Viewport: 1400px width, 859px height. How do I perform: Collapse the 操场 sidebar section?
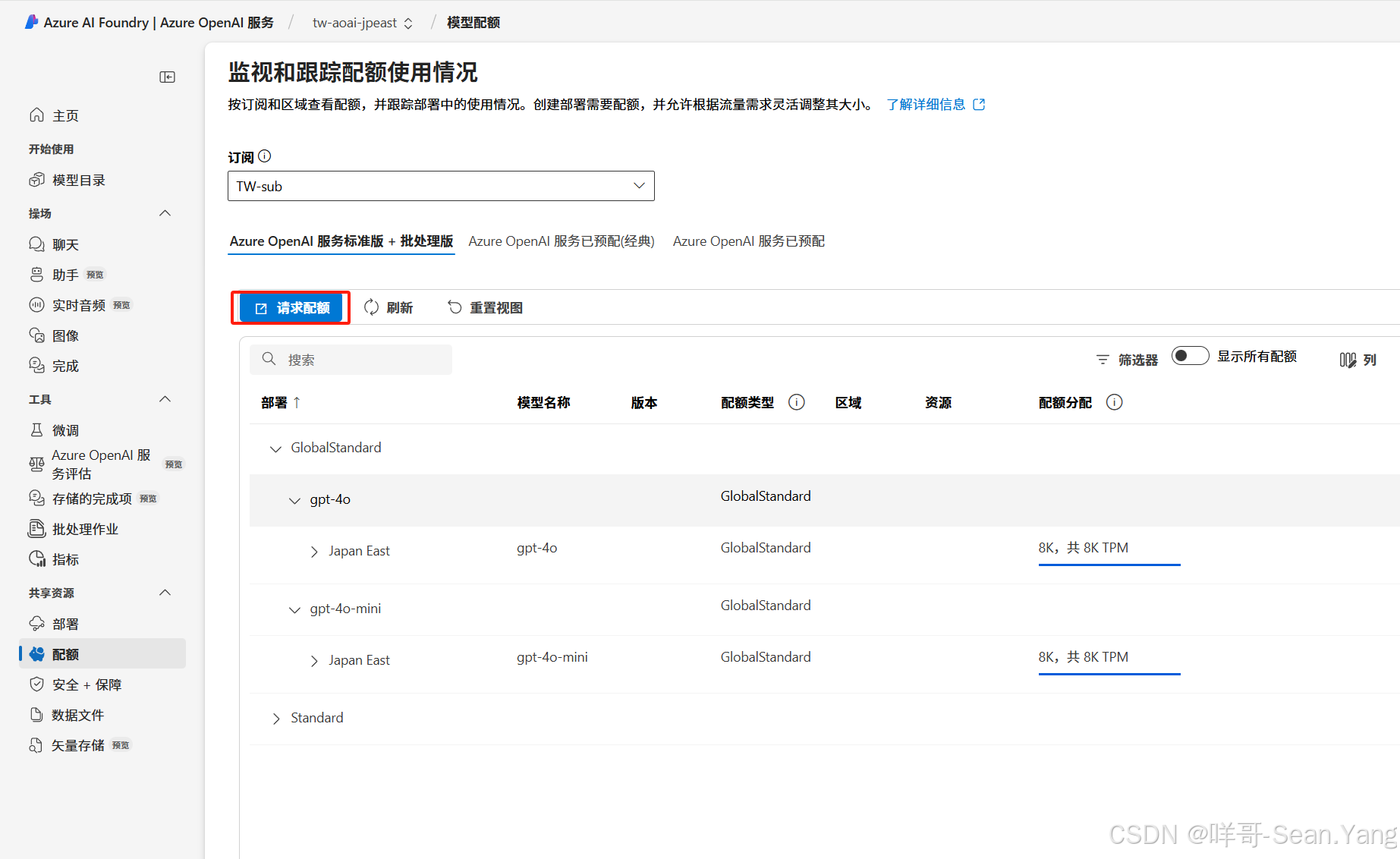(165, 213)
